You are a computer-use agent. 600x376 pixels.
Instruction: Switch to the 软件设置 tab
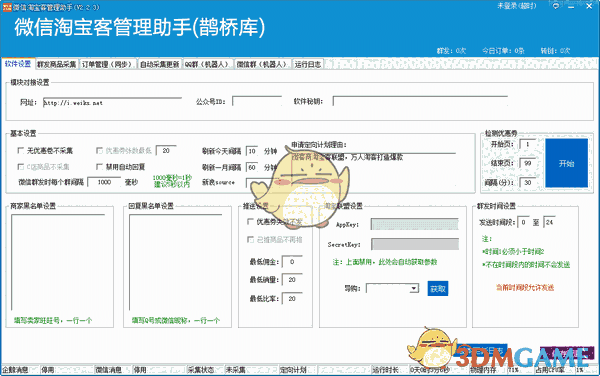point(18,64)
